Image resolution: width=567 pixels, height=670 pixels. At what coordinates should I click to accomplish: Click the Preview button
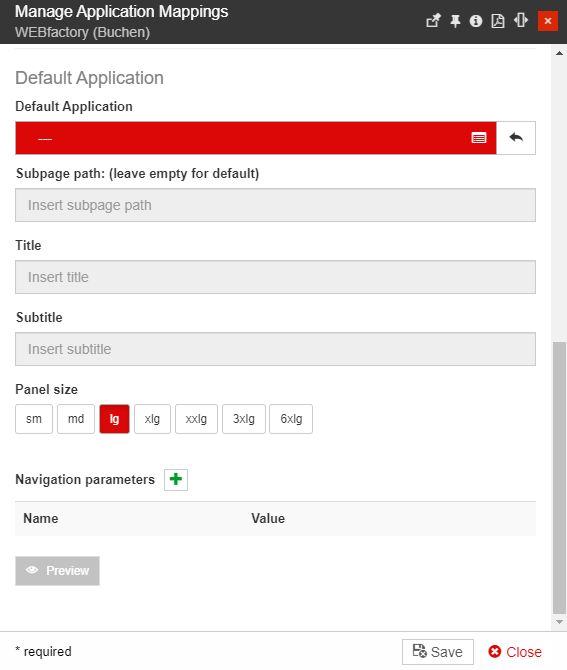tap(57, 571)
